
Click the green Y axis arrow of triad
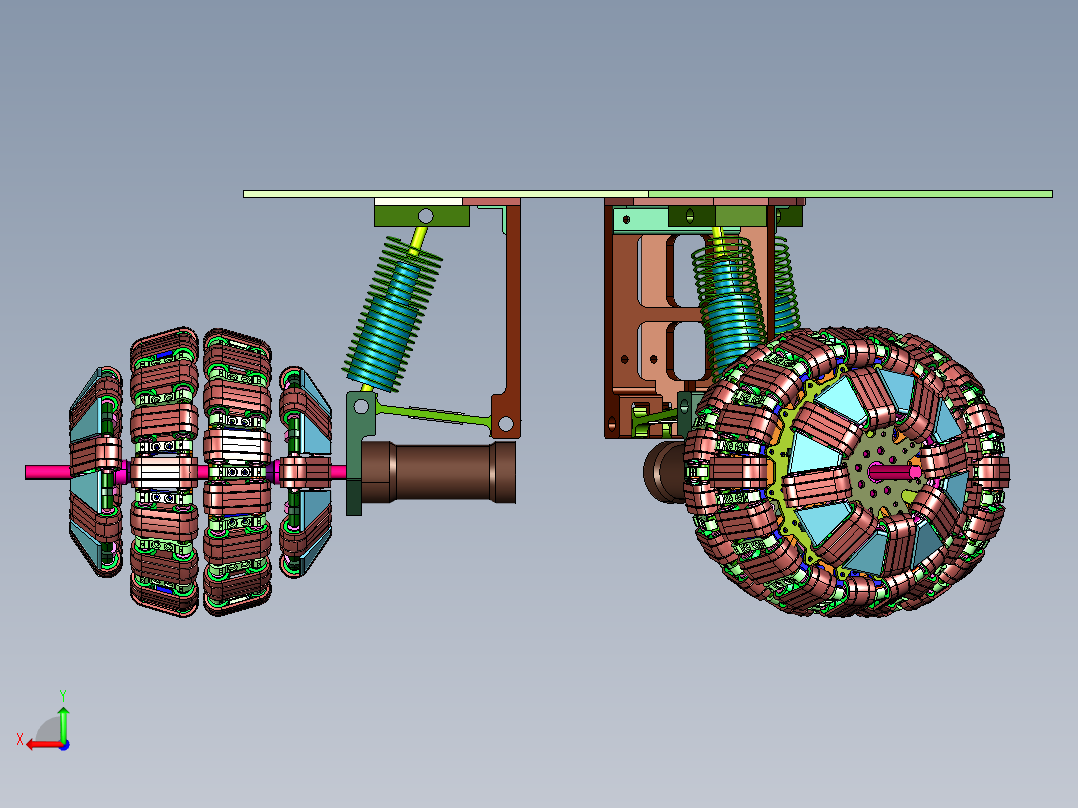pyautogui.click(x=63, y=723)
